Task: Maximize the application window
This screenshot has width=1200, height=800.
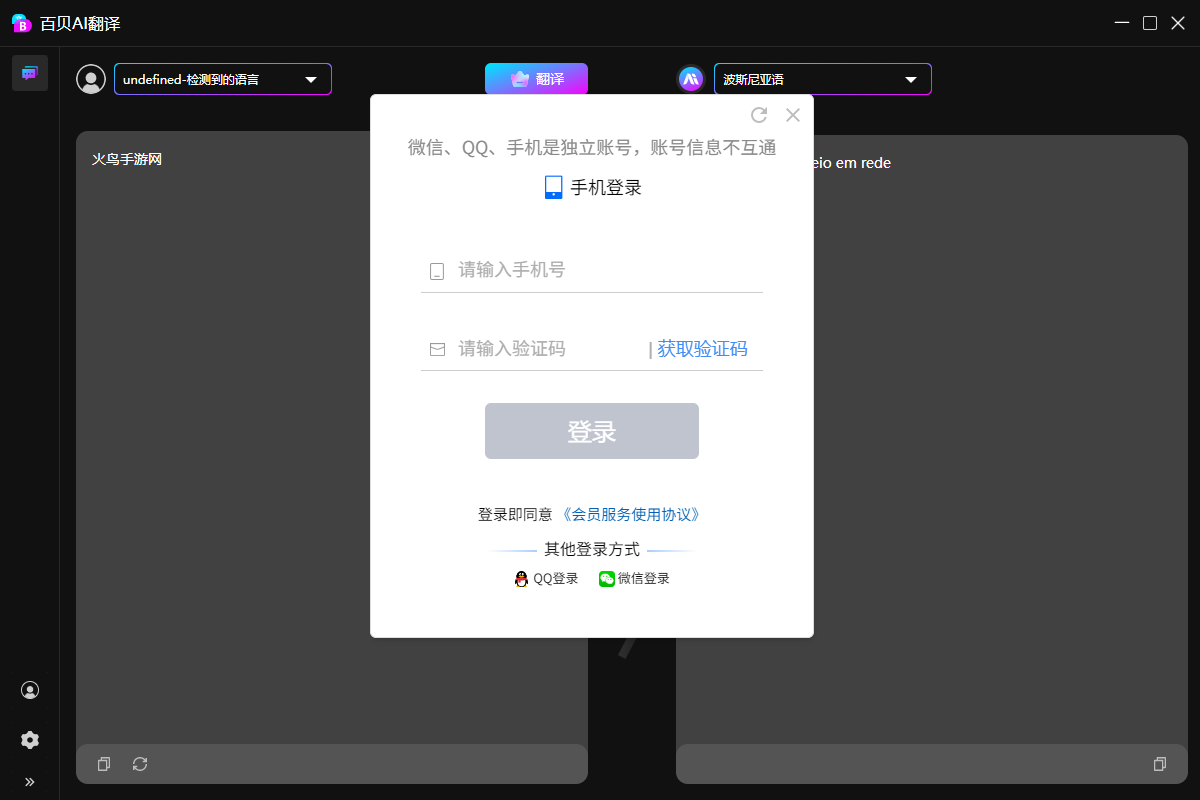Action: tap(1150, 23)
